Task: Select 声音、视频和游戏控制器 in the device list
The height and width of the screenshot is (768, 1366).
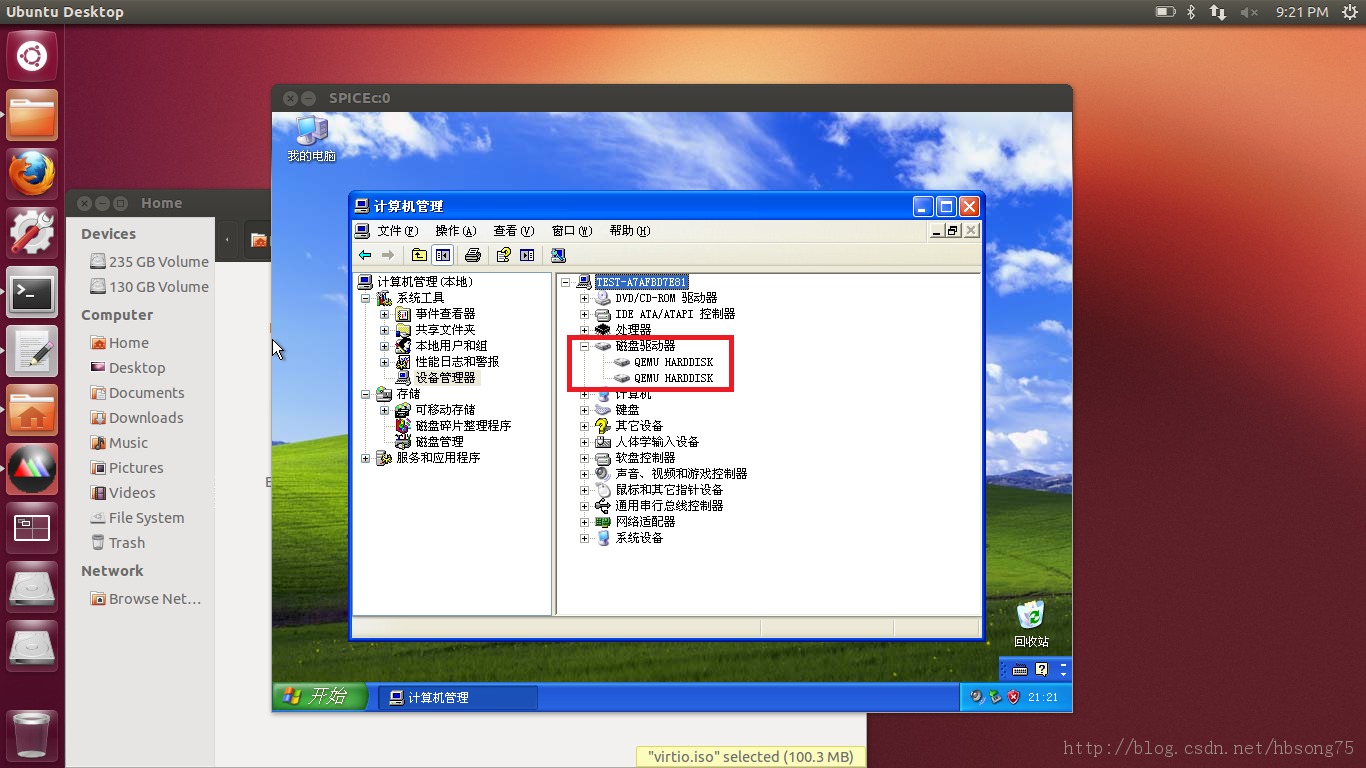Action: pos(681,474)
